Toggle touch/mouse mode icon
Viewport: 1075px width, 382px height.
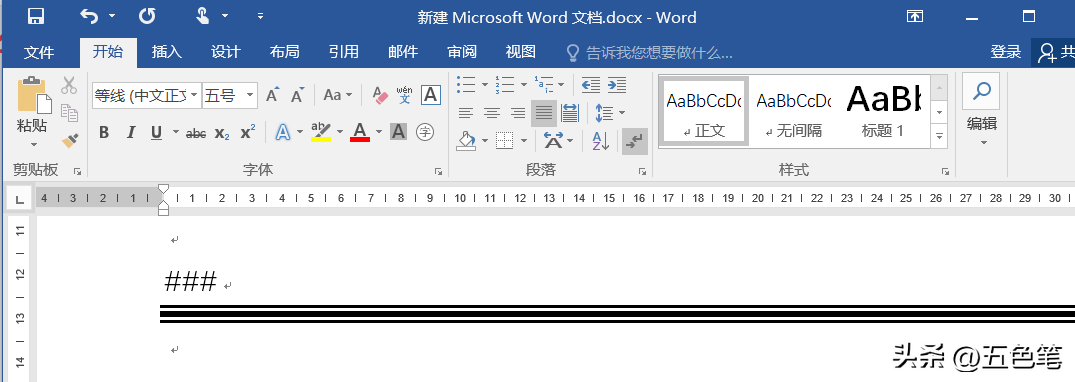pos(203,16)
